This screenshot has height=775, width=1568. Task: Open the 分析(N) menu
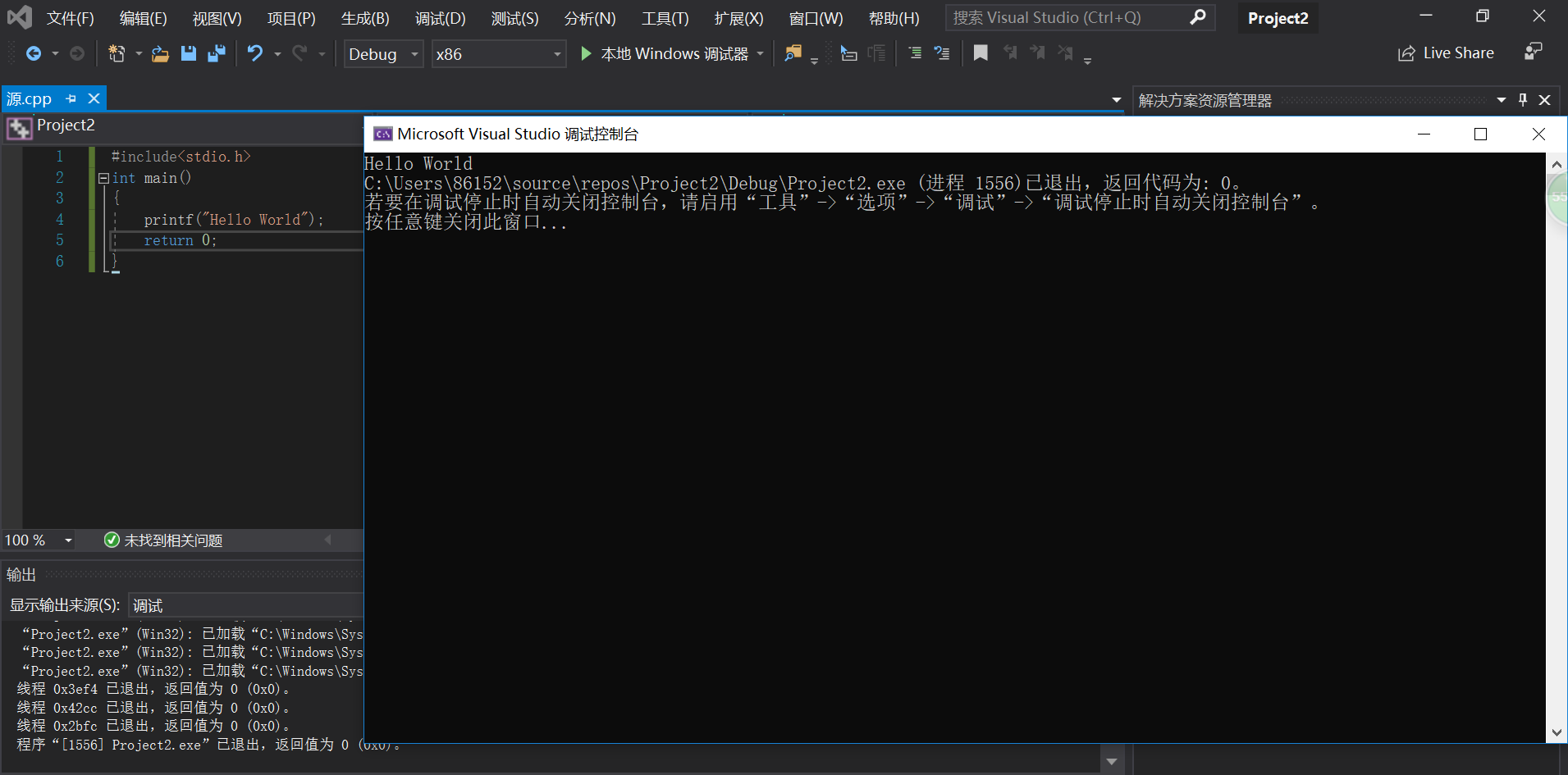pyautogui.click(x=590, y=18)
